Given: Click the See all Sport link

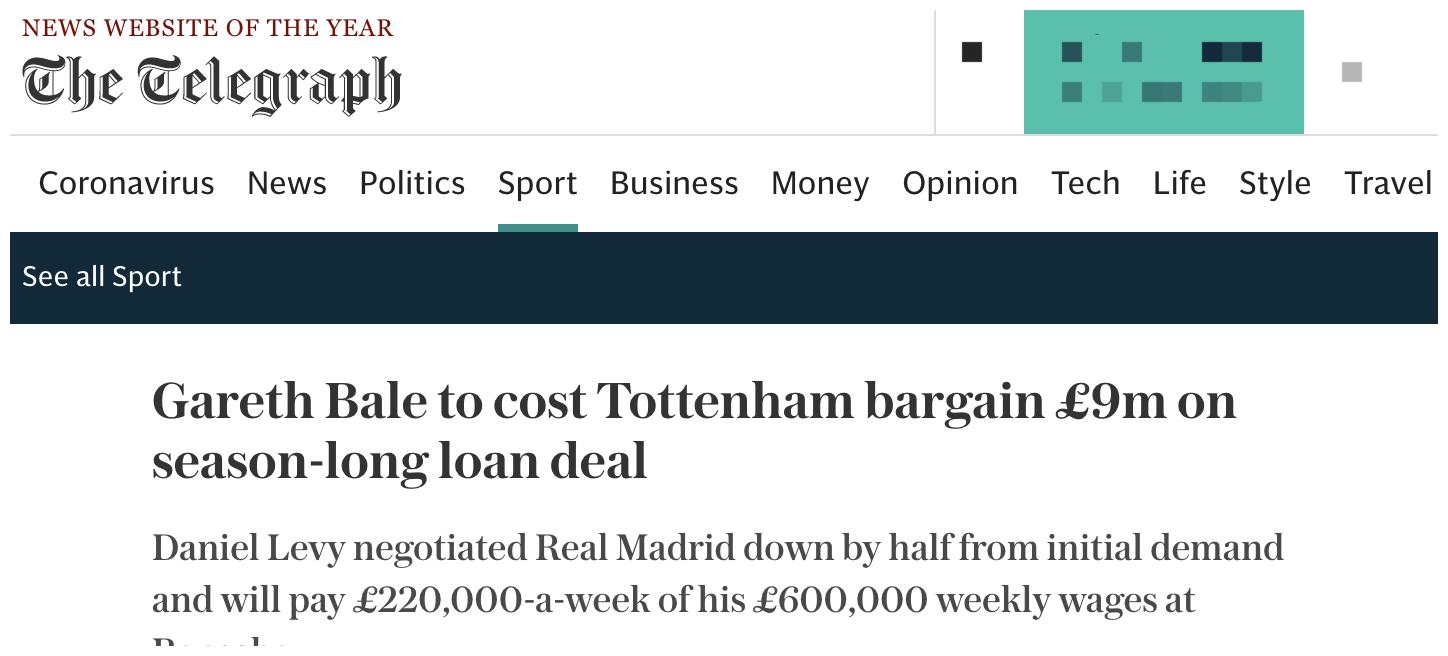Looking at the screenshot, I should click(x=102, y=277).
